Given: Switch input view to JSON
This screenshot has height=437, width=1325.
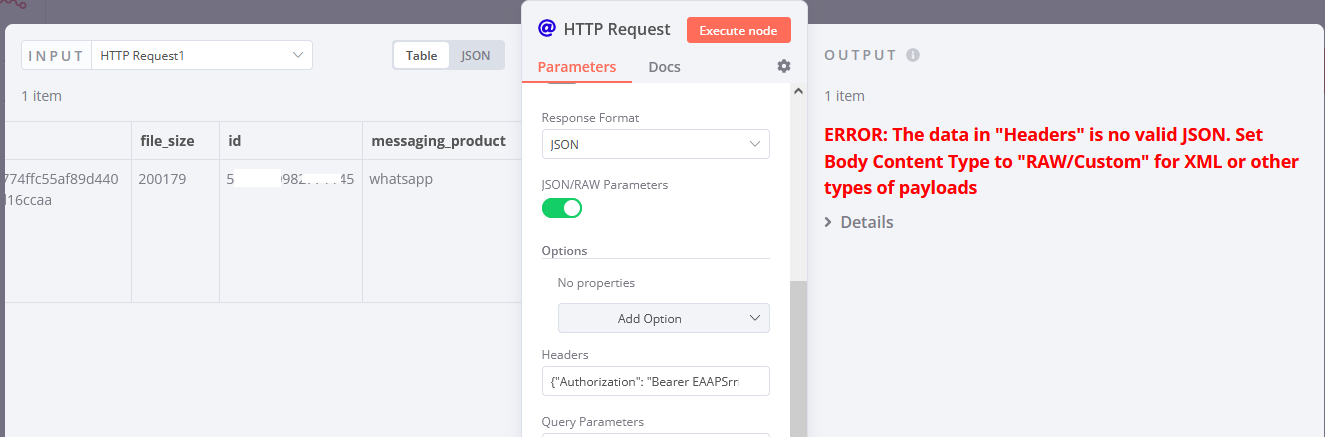Looking at the screenshot, I should click(x=476, y=55).
